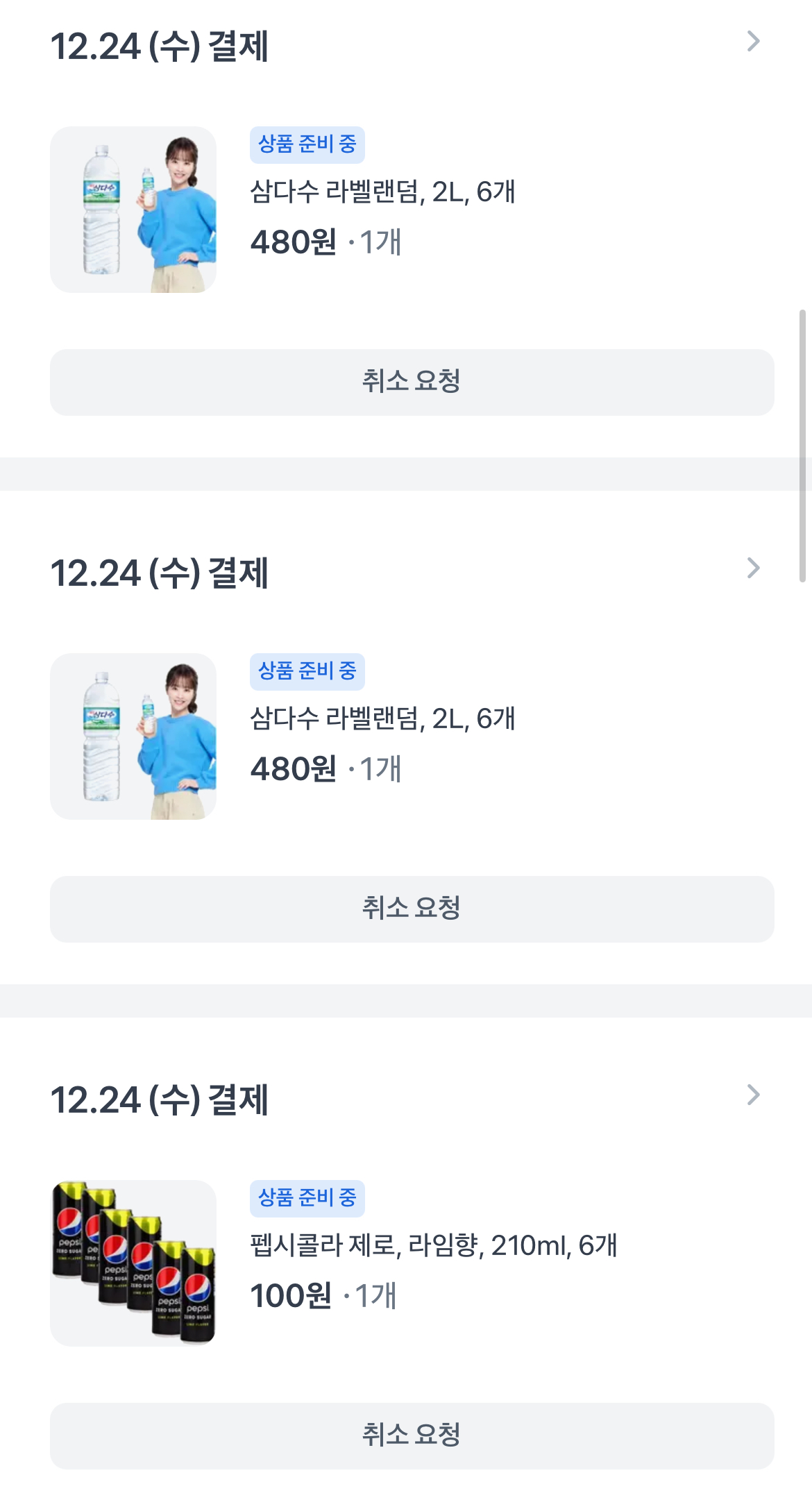Open the Pepsi Zero cans product image
Image resolution: width=812 pixels, height=1491 pixels.
[133, 1263]
